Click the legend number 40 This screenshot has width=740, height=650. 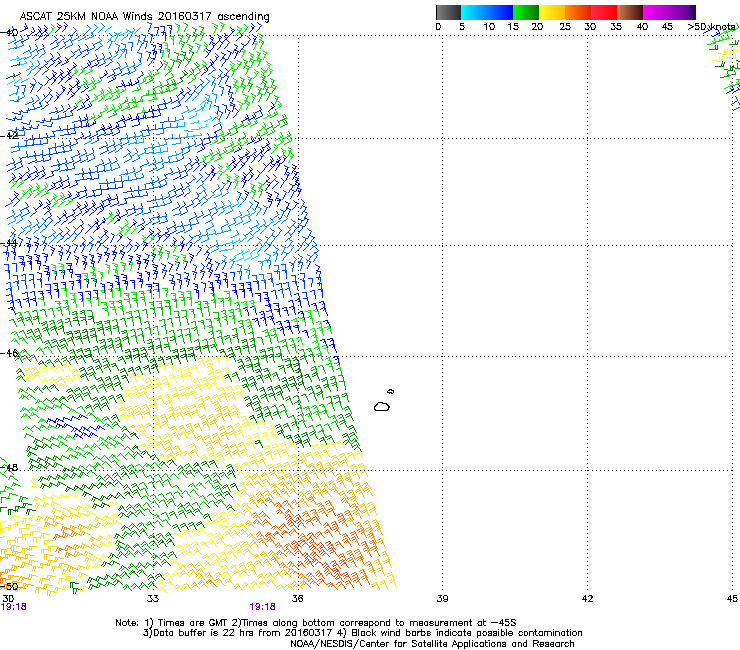tap(642, 27)
